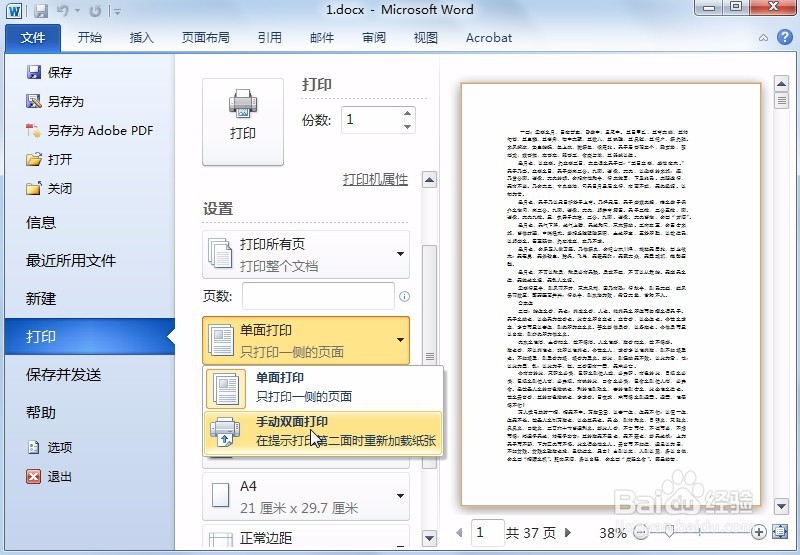Click the zoom in plus button
Viewport: 800px width, 555px height.
(759, 533)
